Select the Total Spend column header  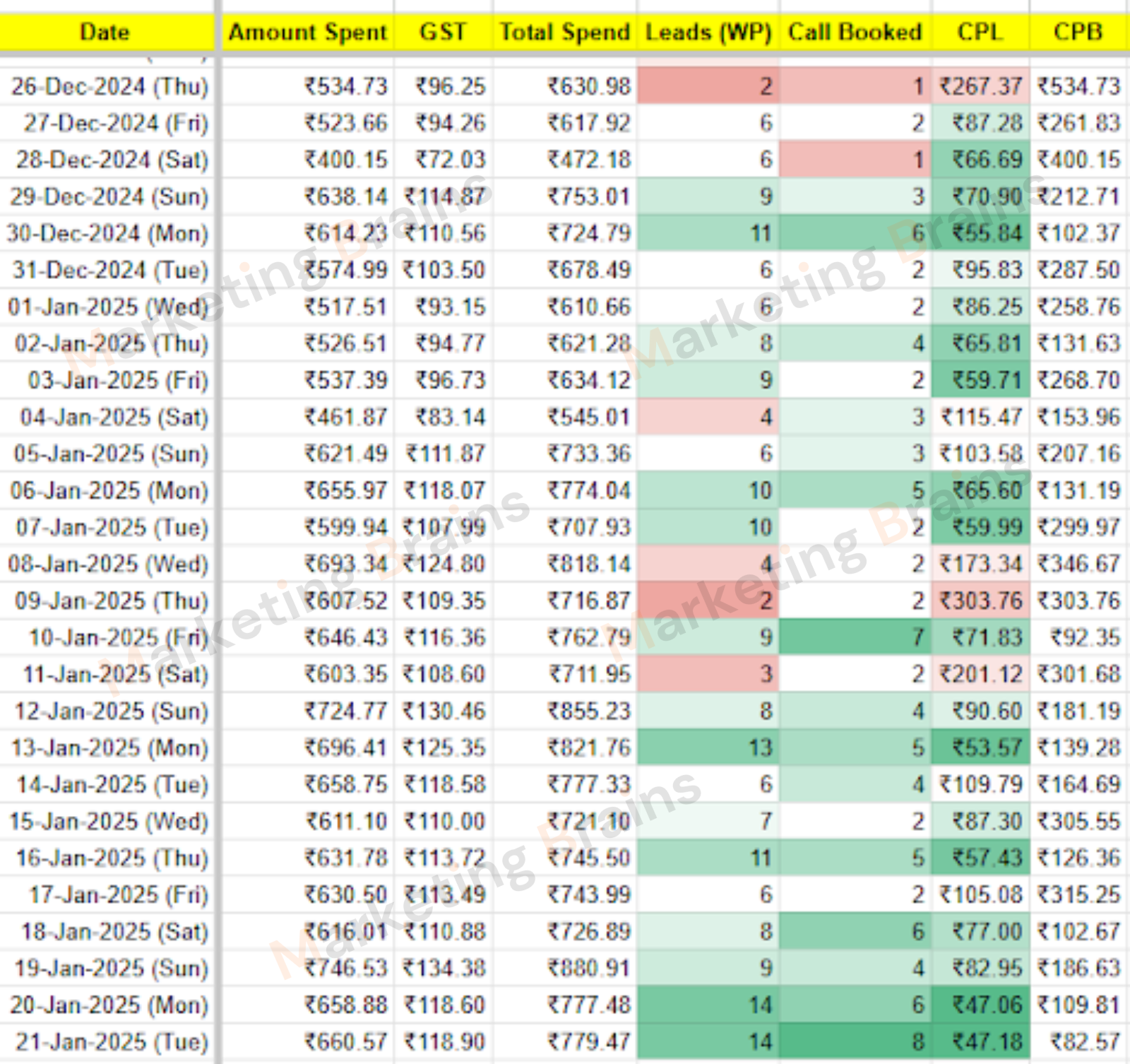[564, 32]
